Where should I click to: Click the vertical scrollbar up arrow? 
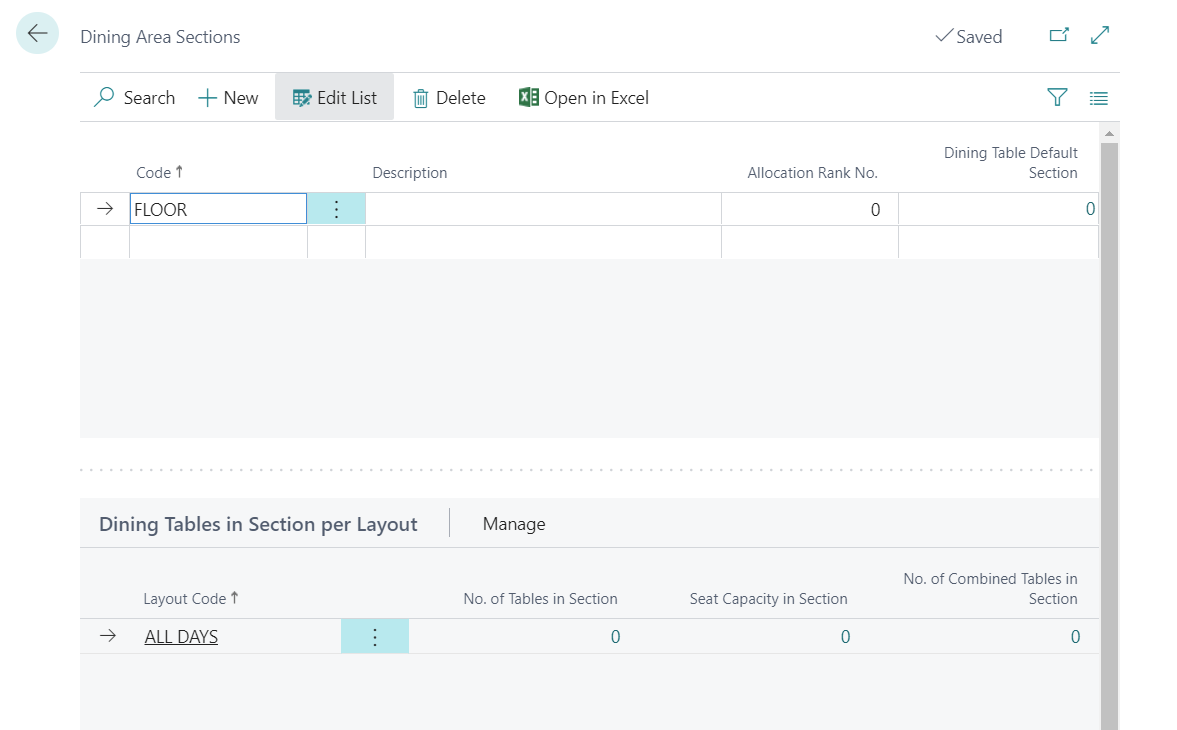pos(1110,133)
